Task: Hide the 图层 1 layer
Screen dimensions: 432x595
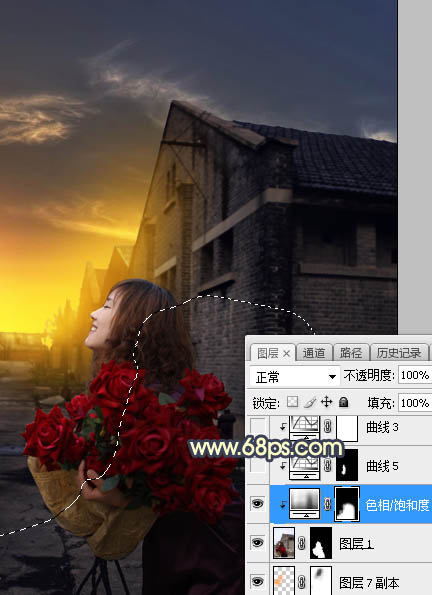Action: click(x=257, y=543)
